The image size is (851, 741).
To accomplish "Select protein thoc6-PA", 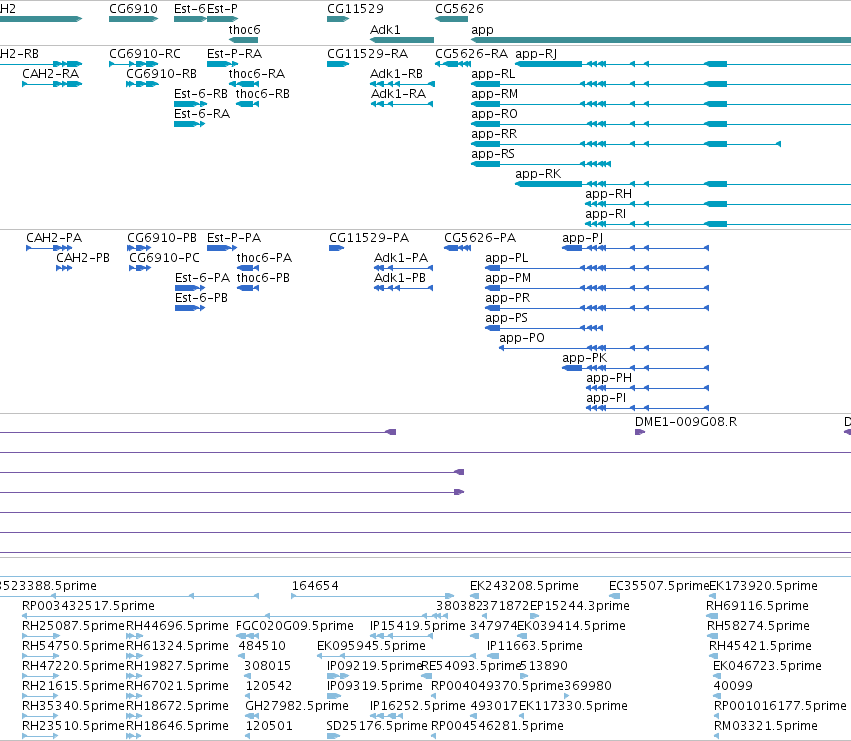I will pos(264,258).
